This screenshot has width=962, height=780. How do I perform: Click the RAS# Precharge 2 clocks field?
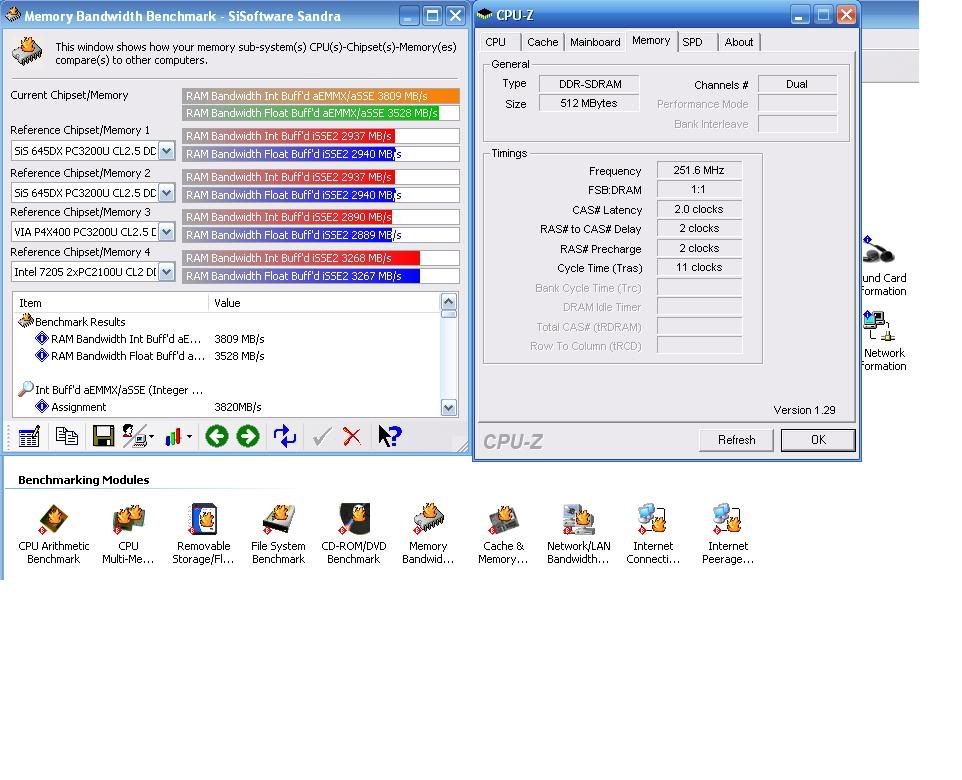[x=699, y=249]
